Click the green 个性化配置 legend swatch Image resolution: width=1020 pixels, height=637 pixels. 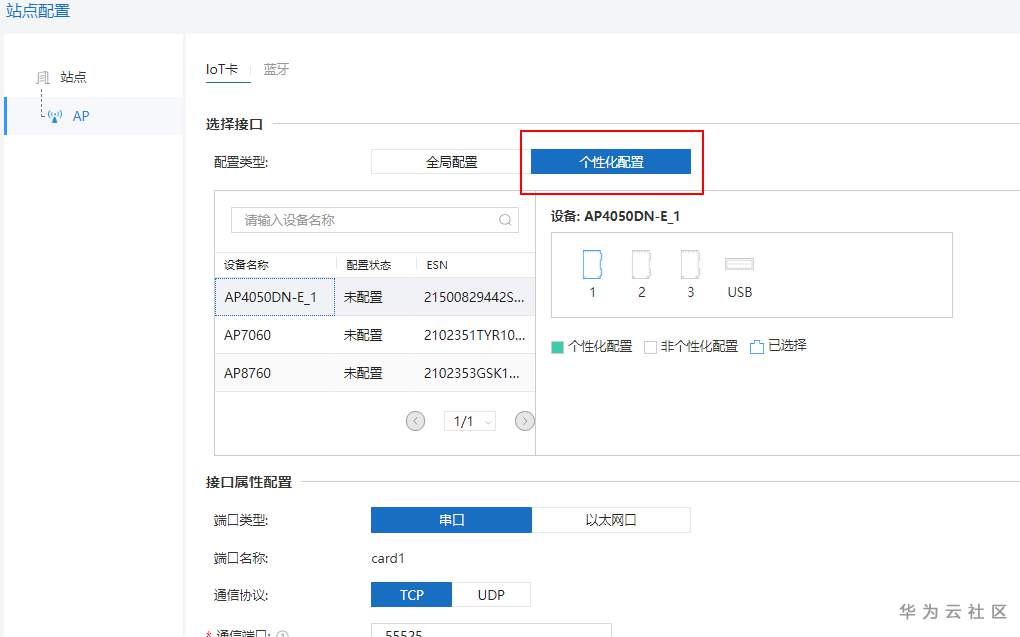pos(557,347)
